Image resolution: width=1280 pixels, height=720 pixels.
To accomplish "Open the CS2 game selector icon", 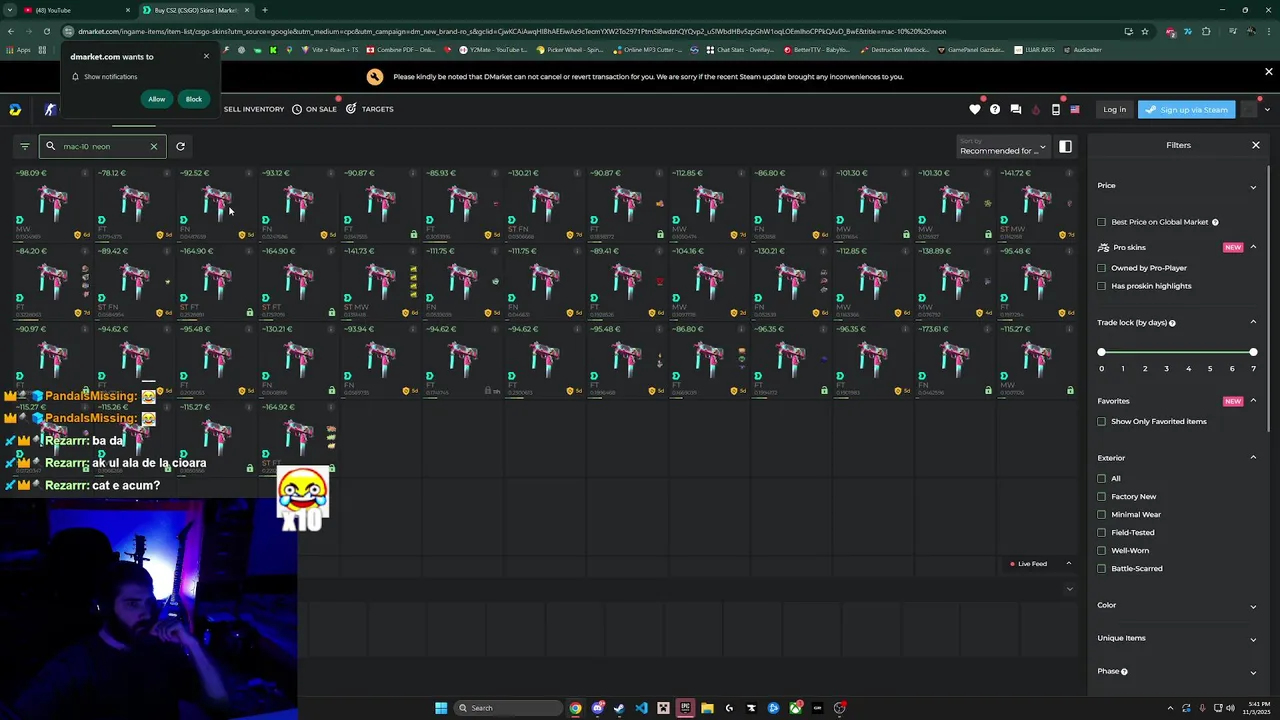I will (50, 109).
